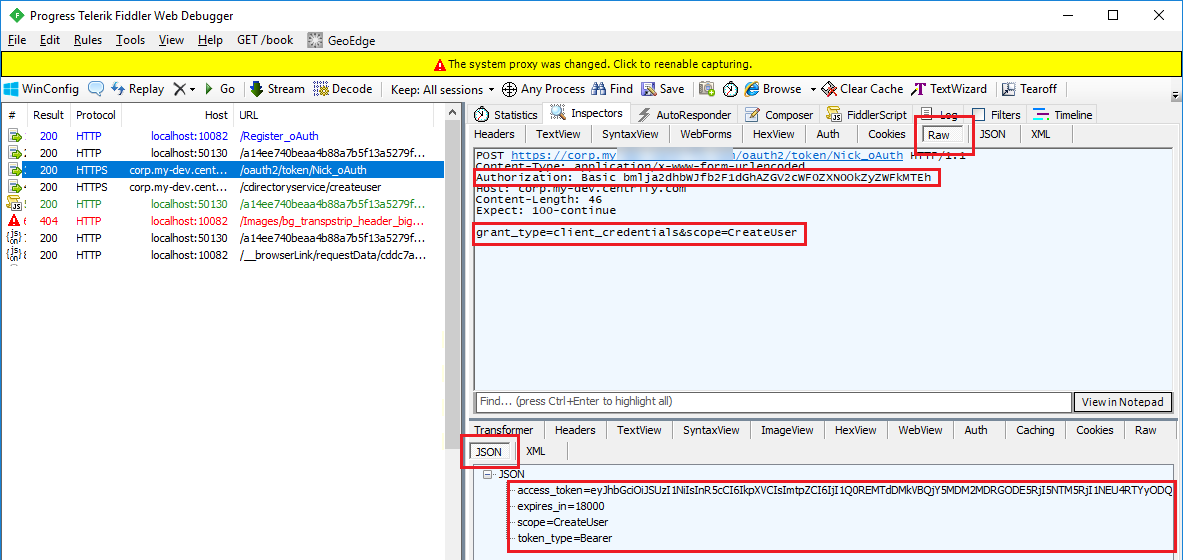Clear Cache from the toolbar
Image resolution: width=1183 pixels, height=560 pixels.
tap(862, 89)
